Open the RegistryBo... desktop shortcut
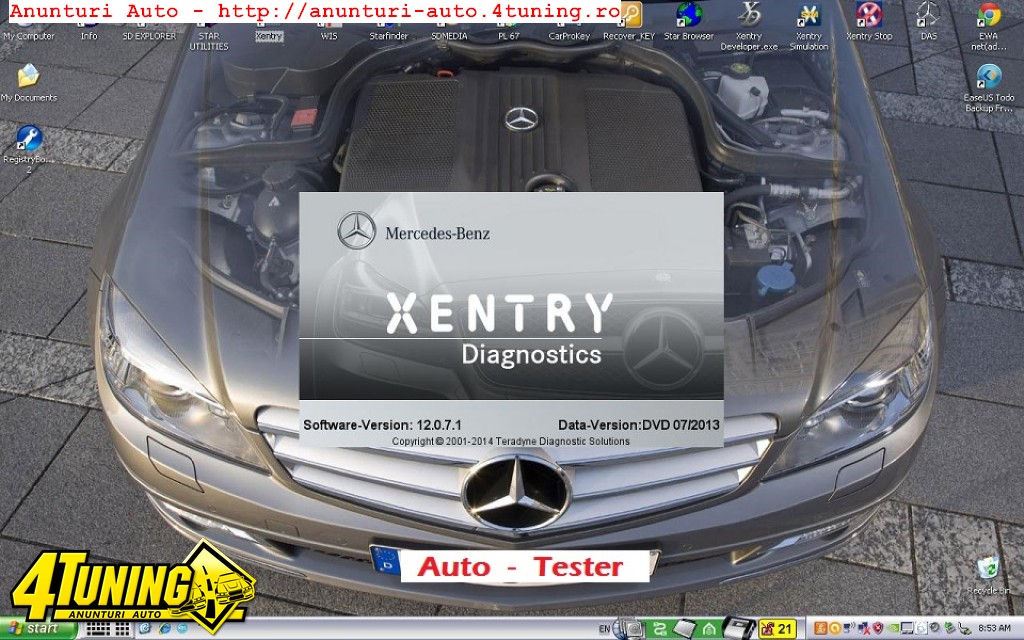The image size is (1024, 640). pos(28,149)
